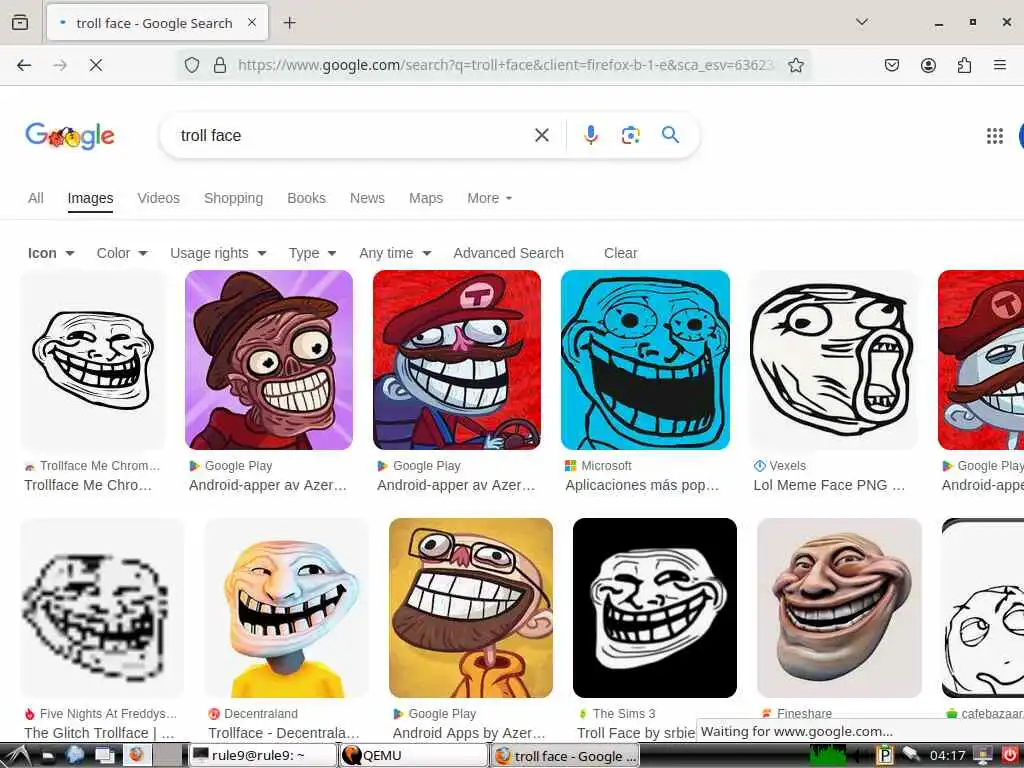
Task: Open the Google apps grid
Action: click(x=994, y=136)
